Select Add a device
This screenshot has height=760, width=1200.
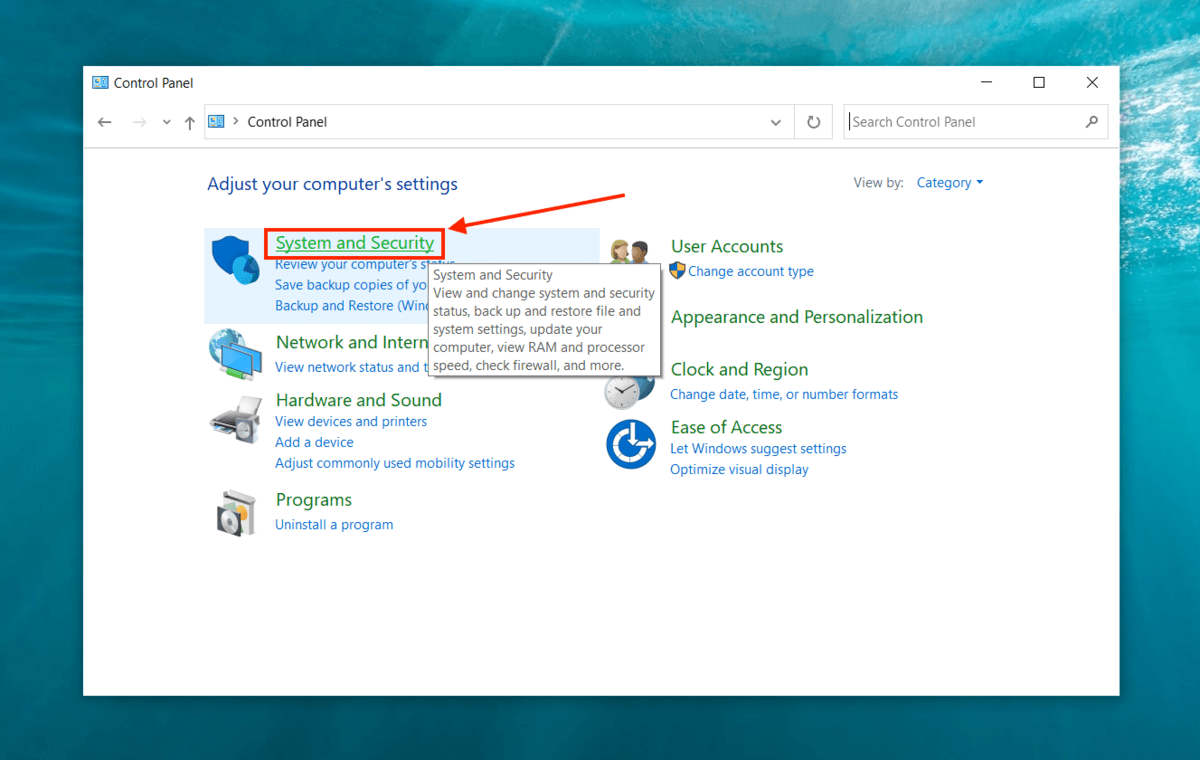coord(314,443)
